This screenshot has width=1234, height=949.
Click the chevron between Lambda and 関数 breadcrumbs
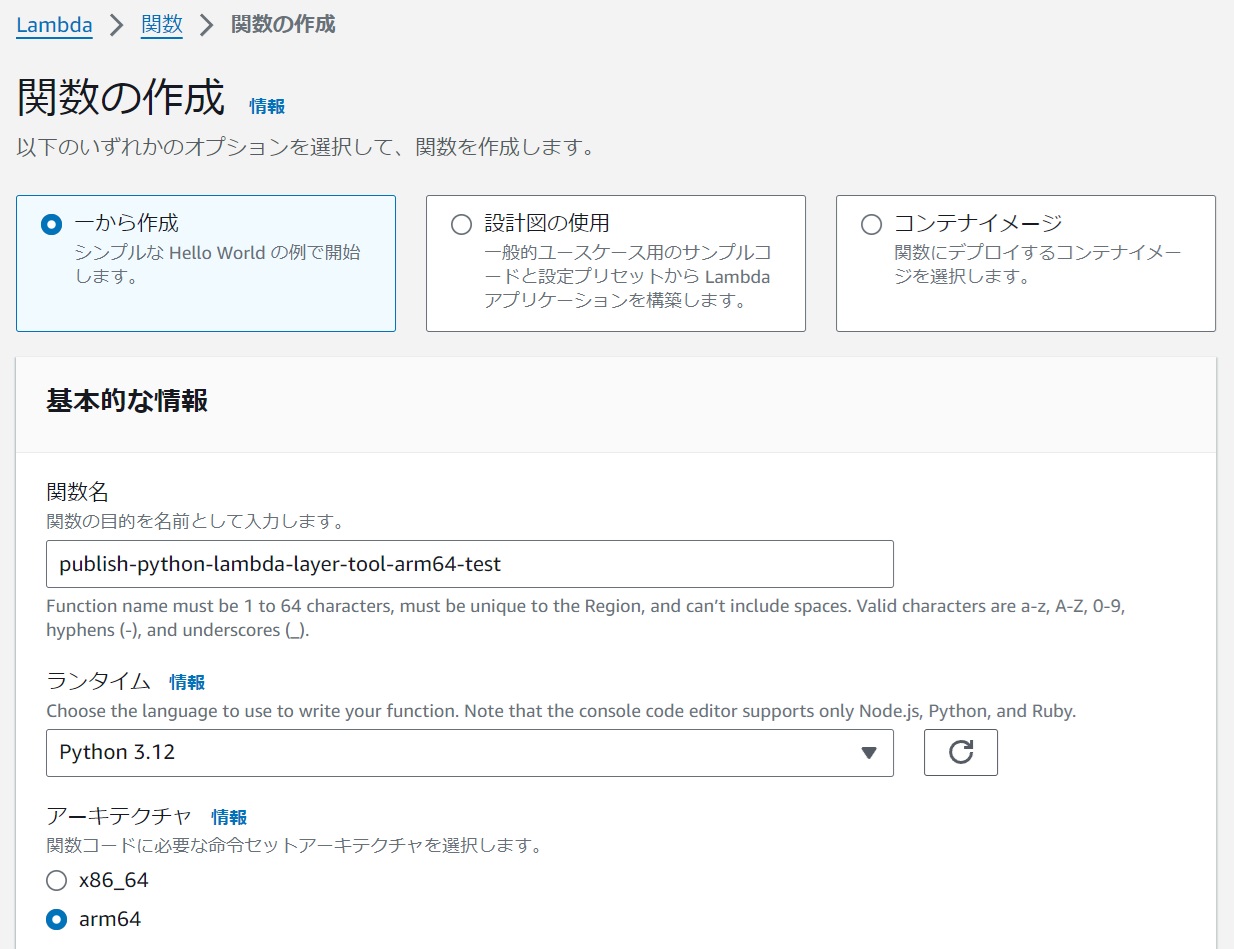tap(117, 26)
